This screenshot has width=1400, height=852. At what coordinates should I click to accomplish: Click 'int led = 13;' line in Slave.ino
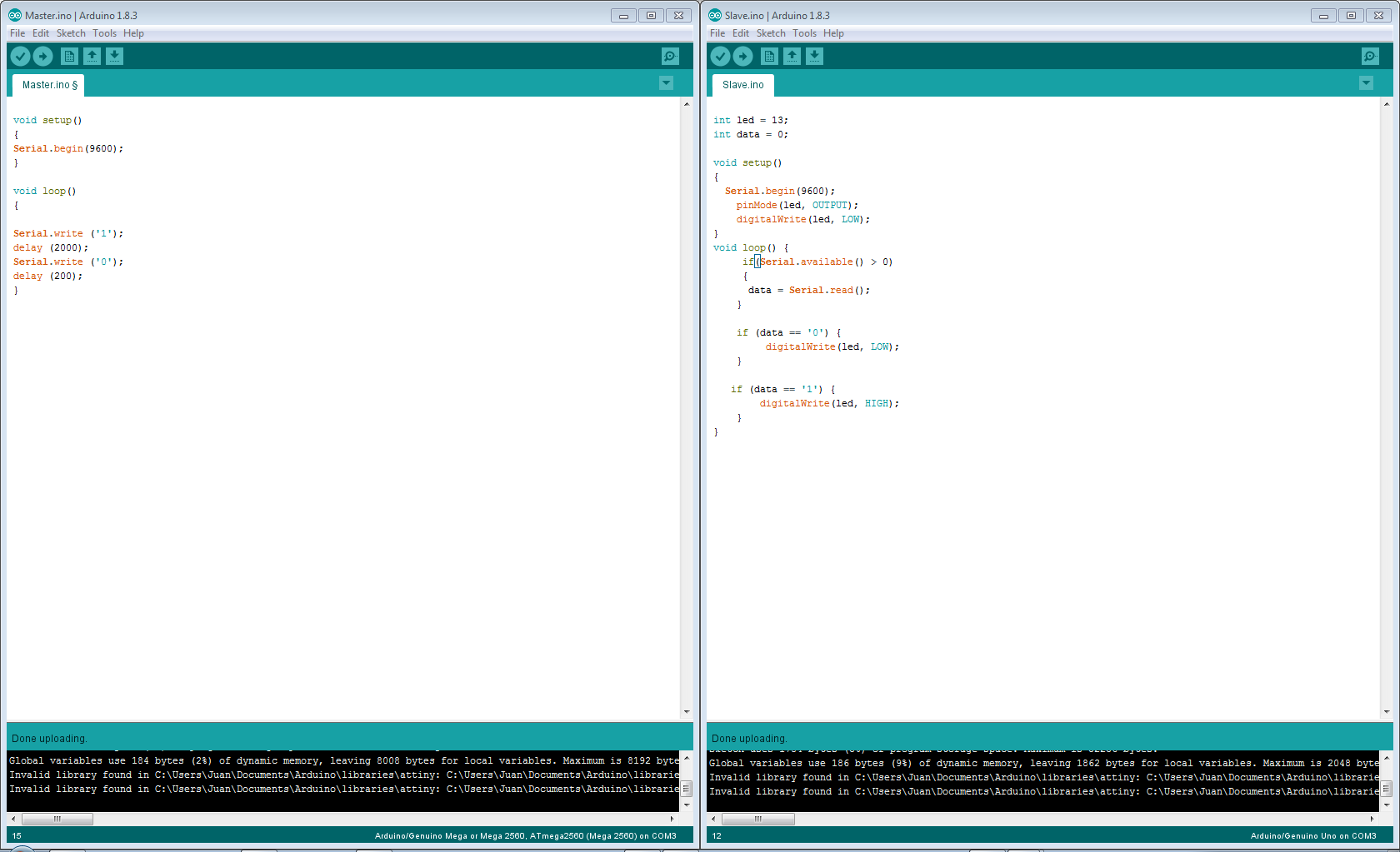(x=751, y=120)
